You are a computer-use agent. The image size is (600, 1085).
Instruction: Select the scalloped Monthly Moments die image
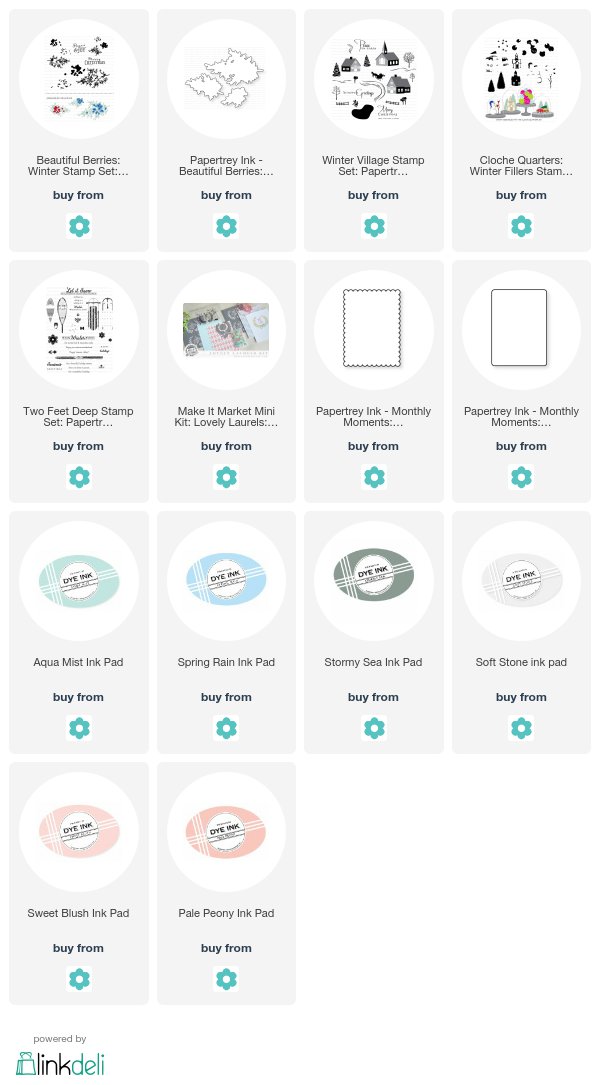click(374, 329)
